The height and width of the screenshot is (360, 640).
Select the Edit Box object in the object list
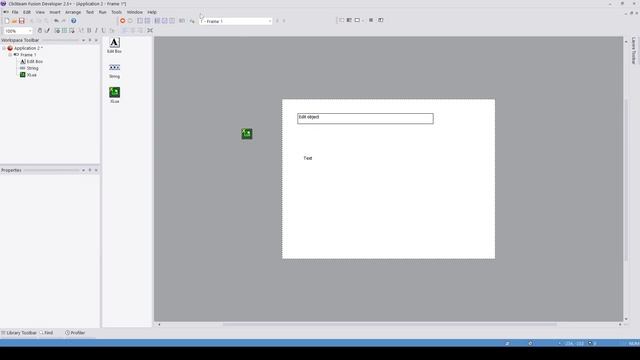114,45
